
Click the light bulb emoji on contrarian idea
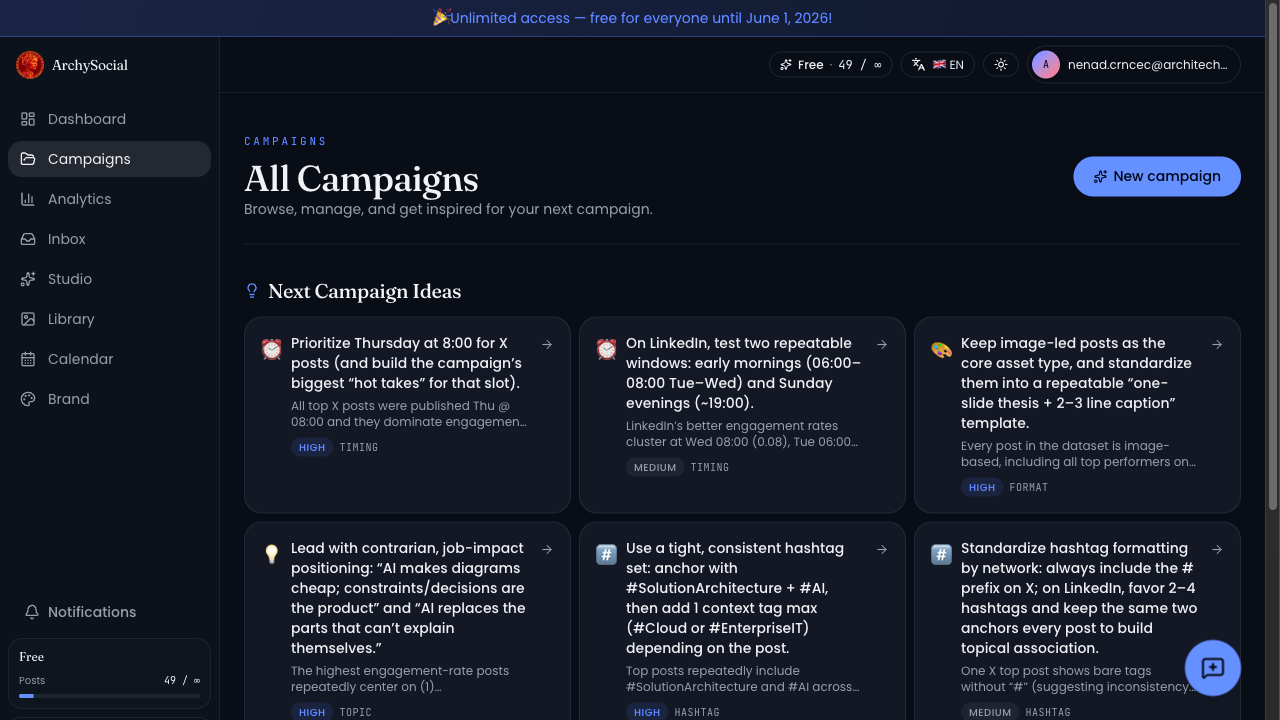[272, 554]
